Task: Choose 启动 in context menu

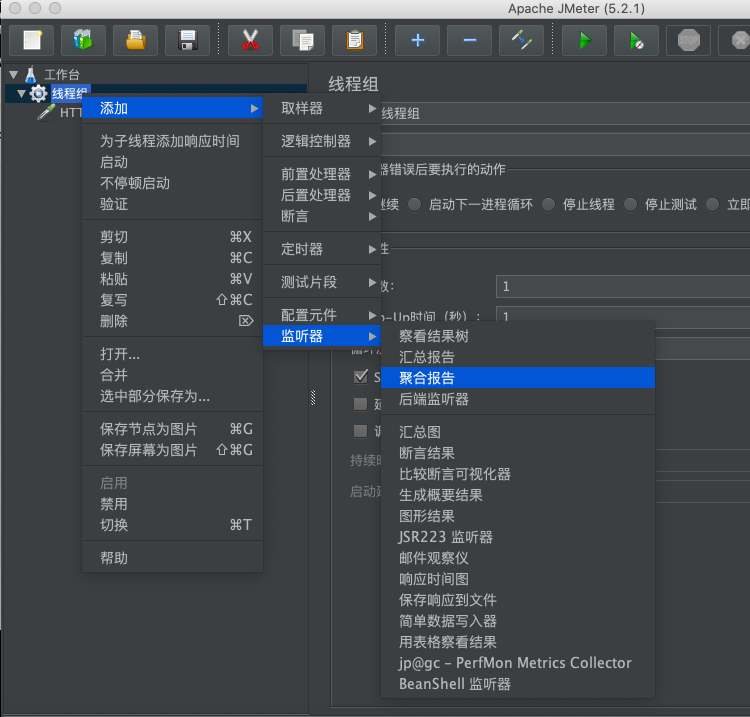Action: (172, 162)
